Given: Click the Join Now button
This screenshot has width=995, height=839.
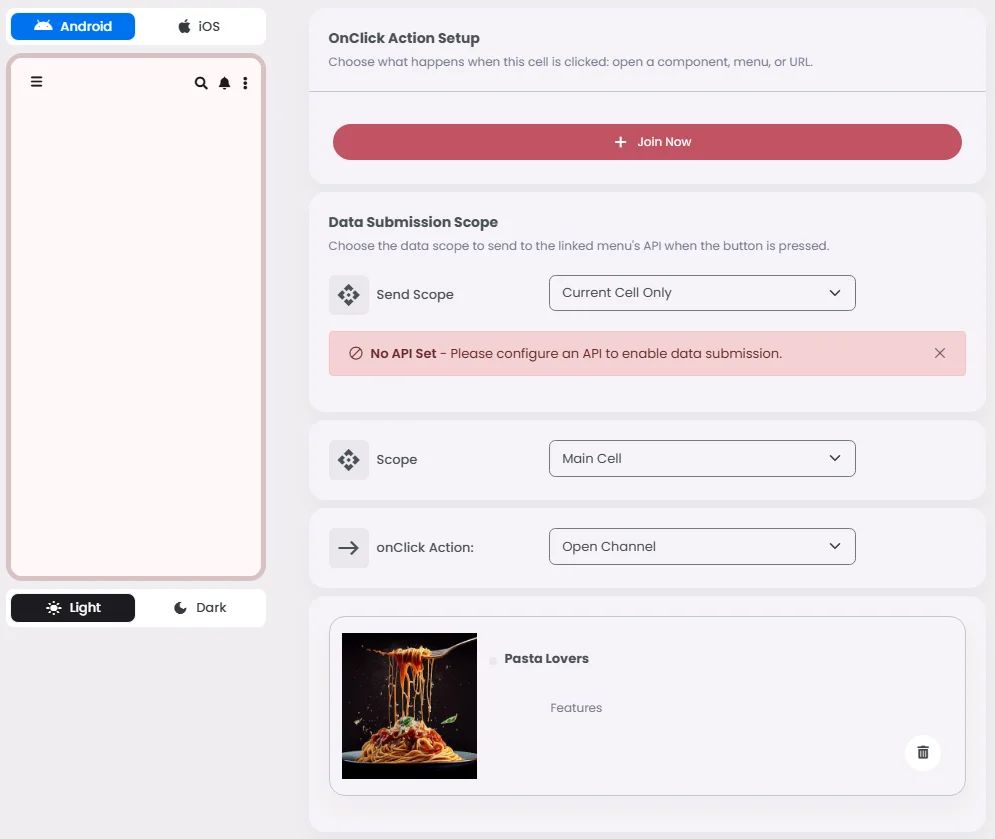Looking at the screenshot, I should point(647,142).
